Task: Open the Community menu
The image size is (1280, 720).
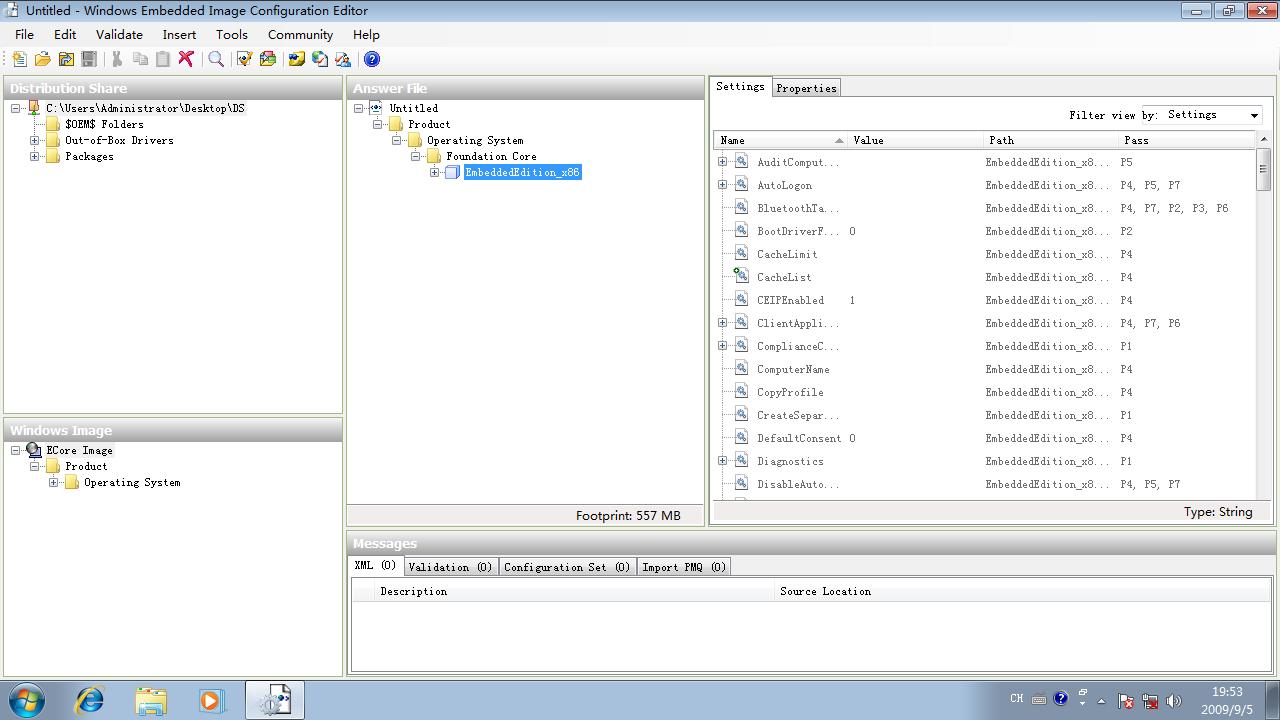Action: pyautogui.click(x=300, y=34)
